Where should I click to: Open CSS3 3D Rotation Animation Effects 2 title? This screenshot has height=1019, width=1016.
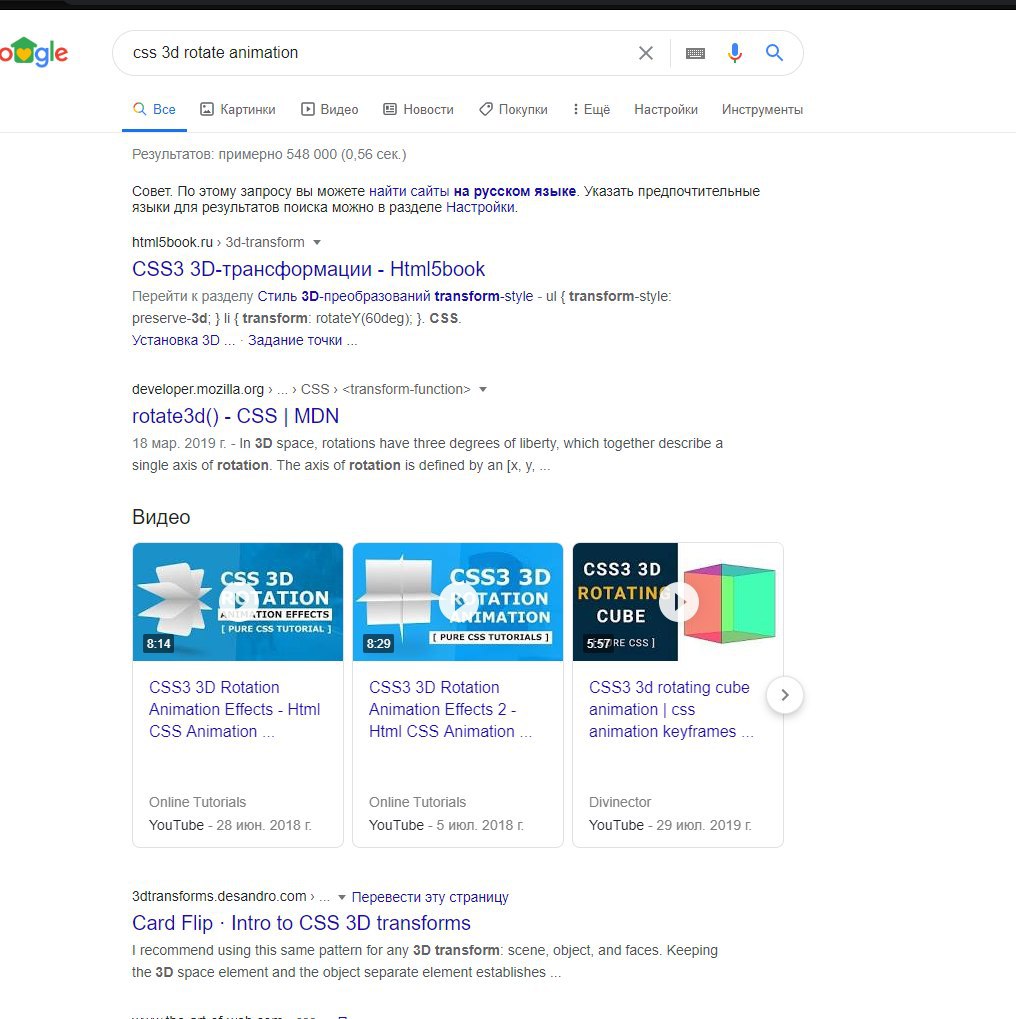click(450, 709)
